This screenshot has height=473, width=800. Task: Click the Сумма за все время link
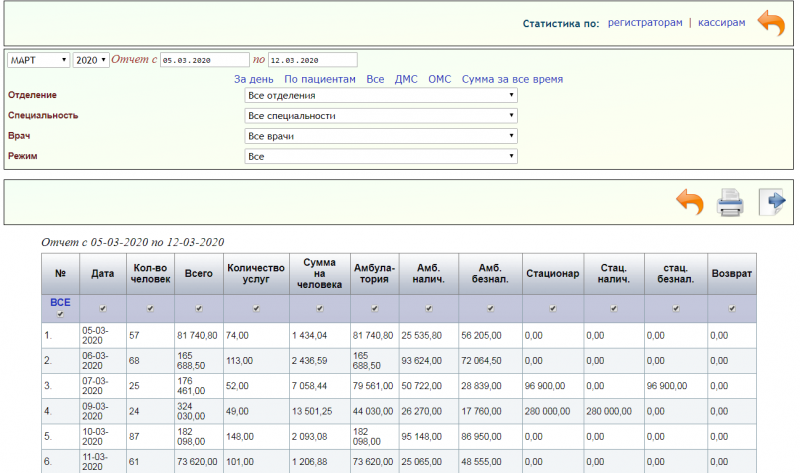point(512,78)
